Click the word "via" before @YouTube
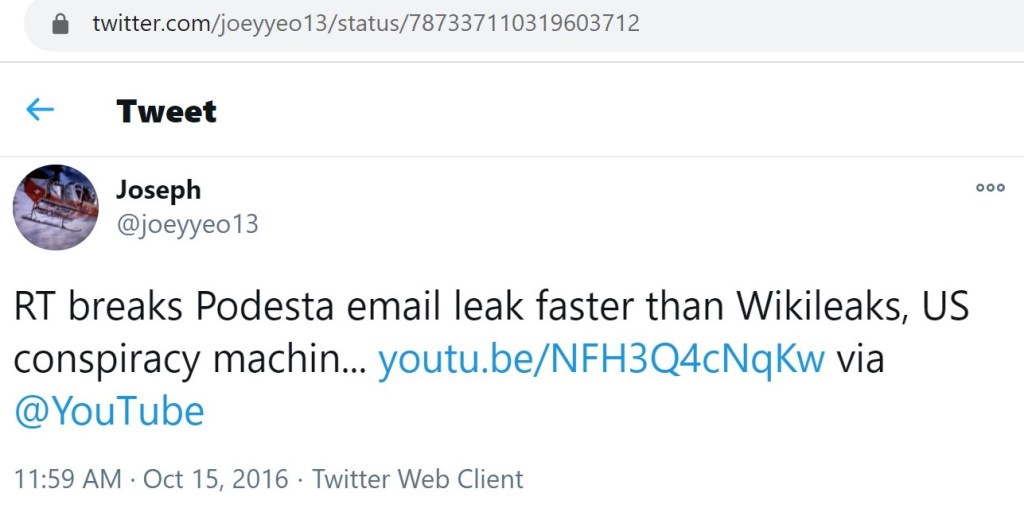Image resolution: width=1024 pixels, height=512 pixels. pyautogui.click(x=860, y=360)
